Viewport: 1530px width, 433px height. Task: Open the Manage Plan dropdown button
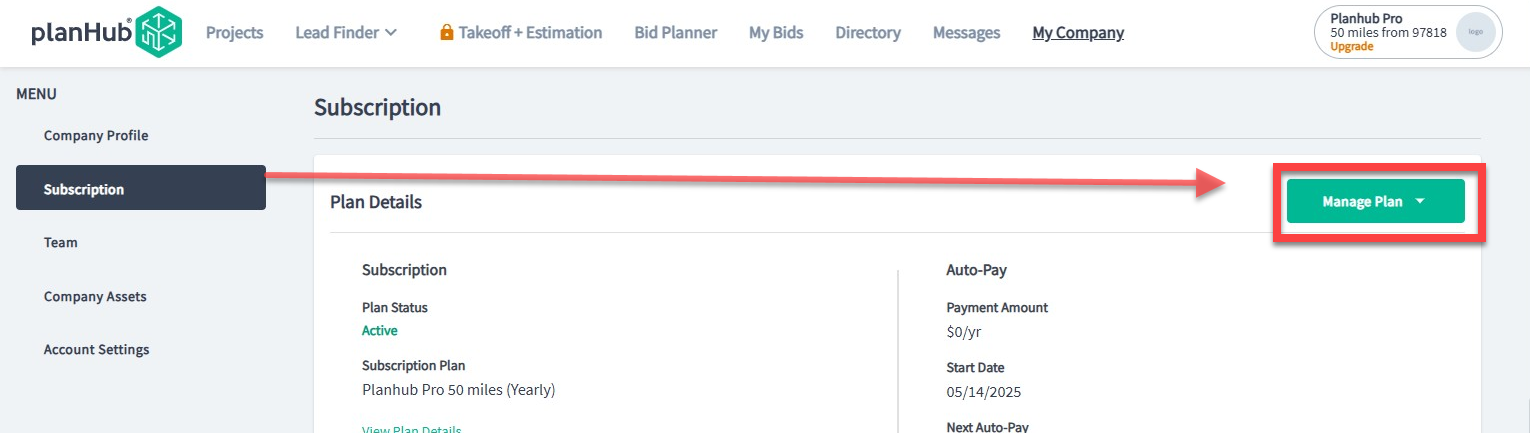click(1375, 201)
